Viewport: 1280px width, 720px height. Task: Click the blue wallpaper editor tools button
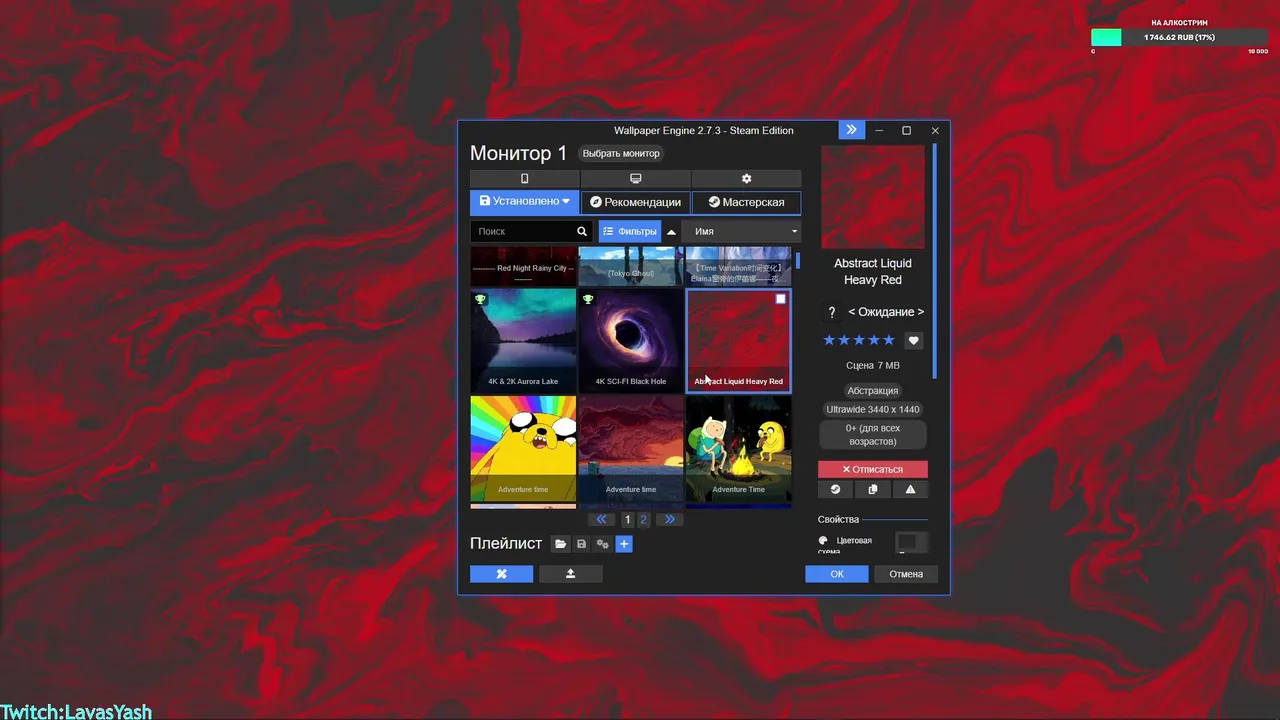point(502,574)
